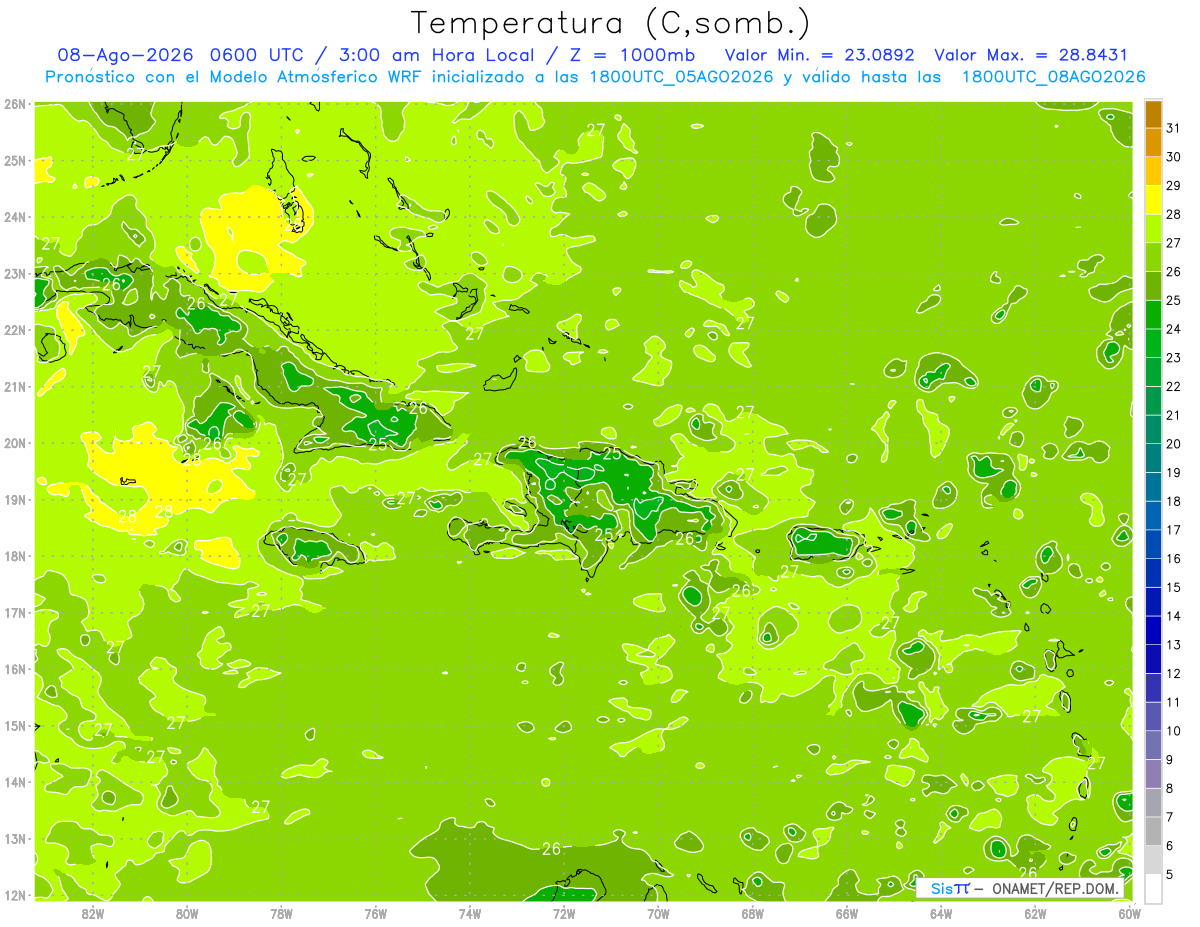Click the "22N" latitude axis label
This screenshot has width=1200, height=927.
(x=14, y=330)
